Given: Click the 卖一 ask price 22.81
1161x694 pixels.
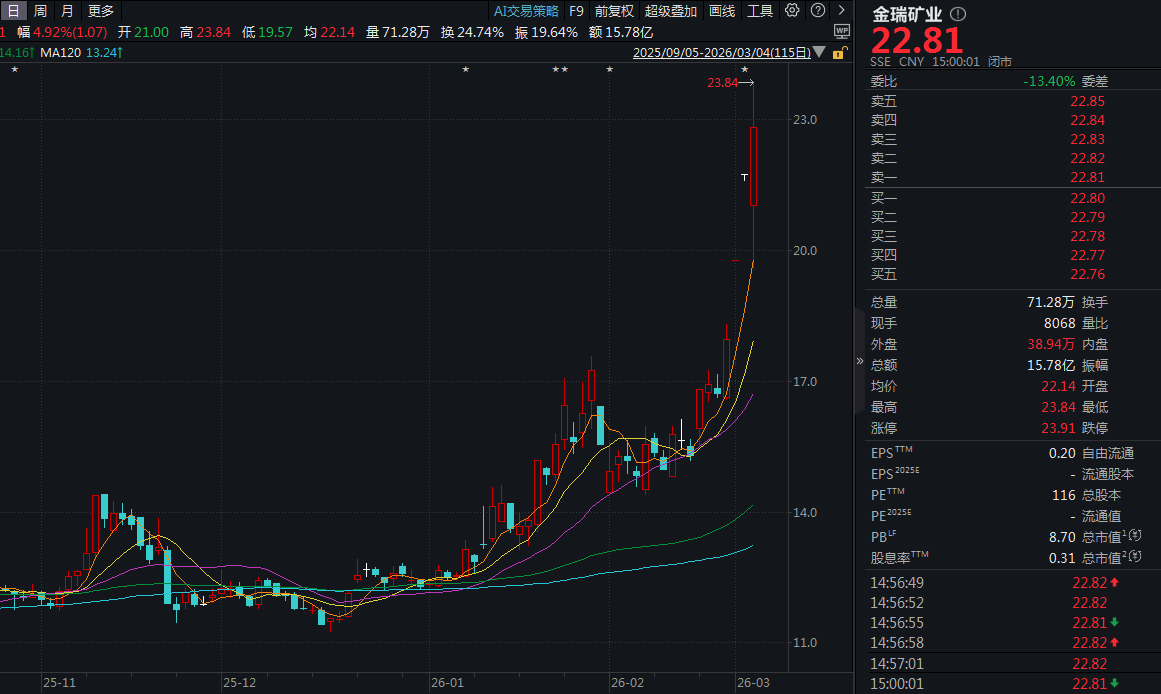Looking at the screenshot, I should 1087,177.
